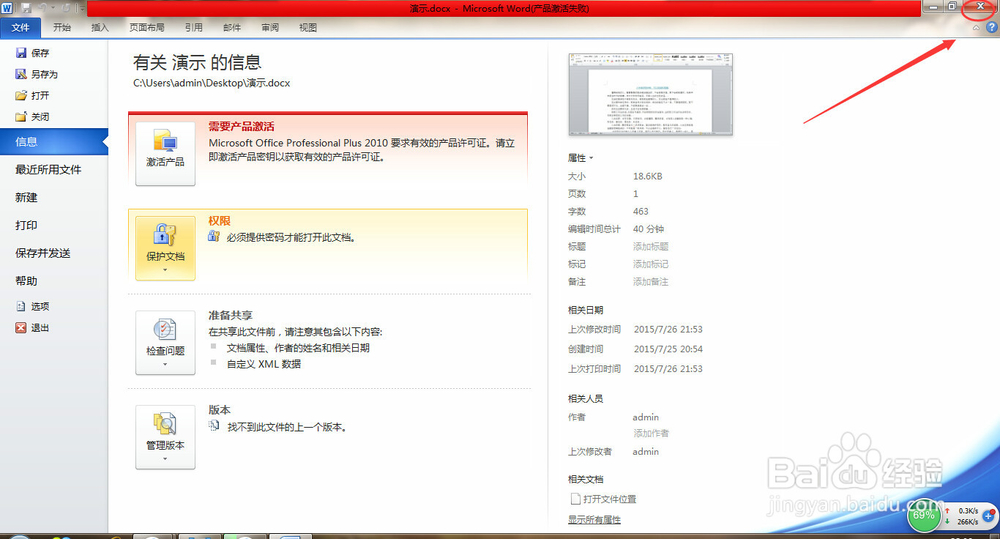Click the document preview thumbnail
The image size is (1000, 539).
click(651, 94)
